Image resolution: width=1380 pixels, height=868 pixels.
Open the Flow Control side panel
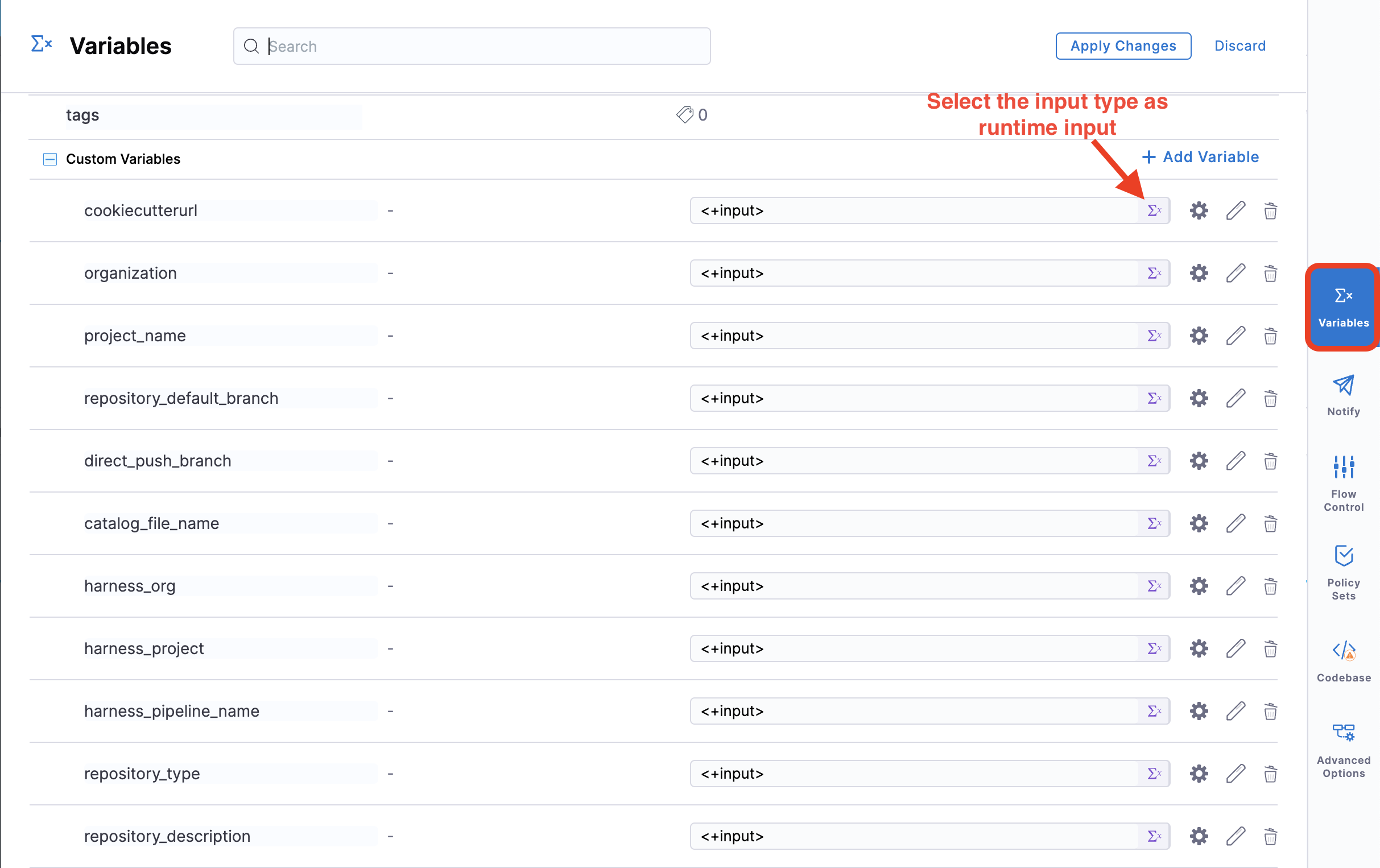coord(1343,482)
